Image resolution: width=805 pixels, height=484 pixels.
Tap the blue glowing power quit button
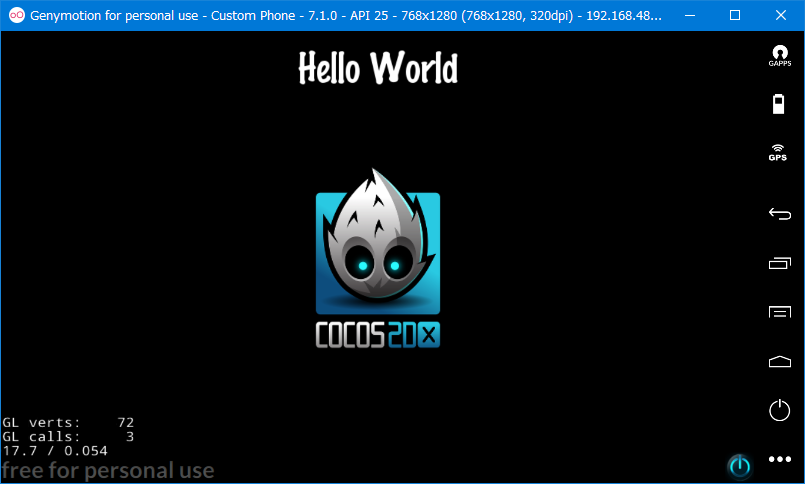tap(740, 466)
